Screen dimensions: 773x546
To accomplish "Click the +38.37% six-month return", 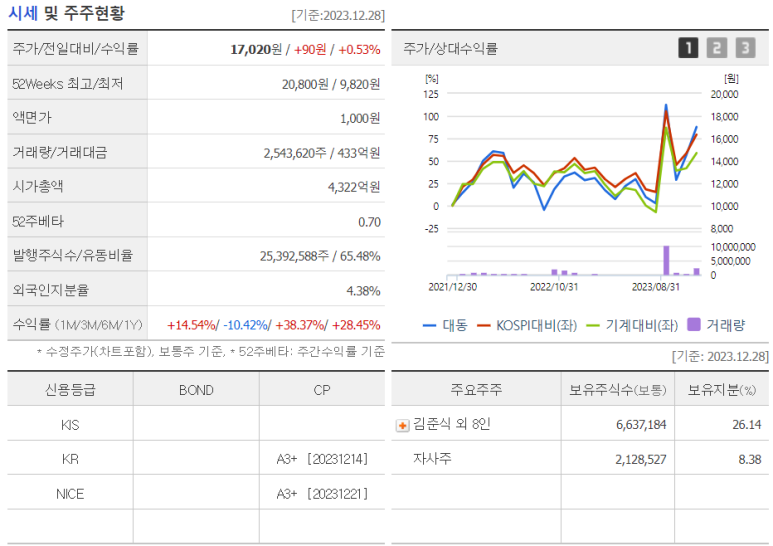I will click(x=299, y=325).
